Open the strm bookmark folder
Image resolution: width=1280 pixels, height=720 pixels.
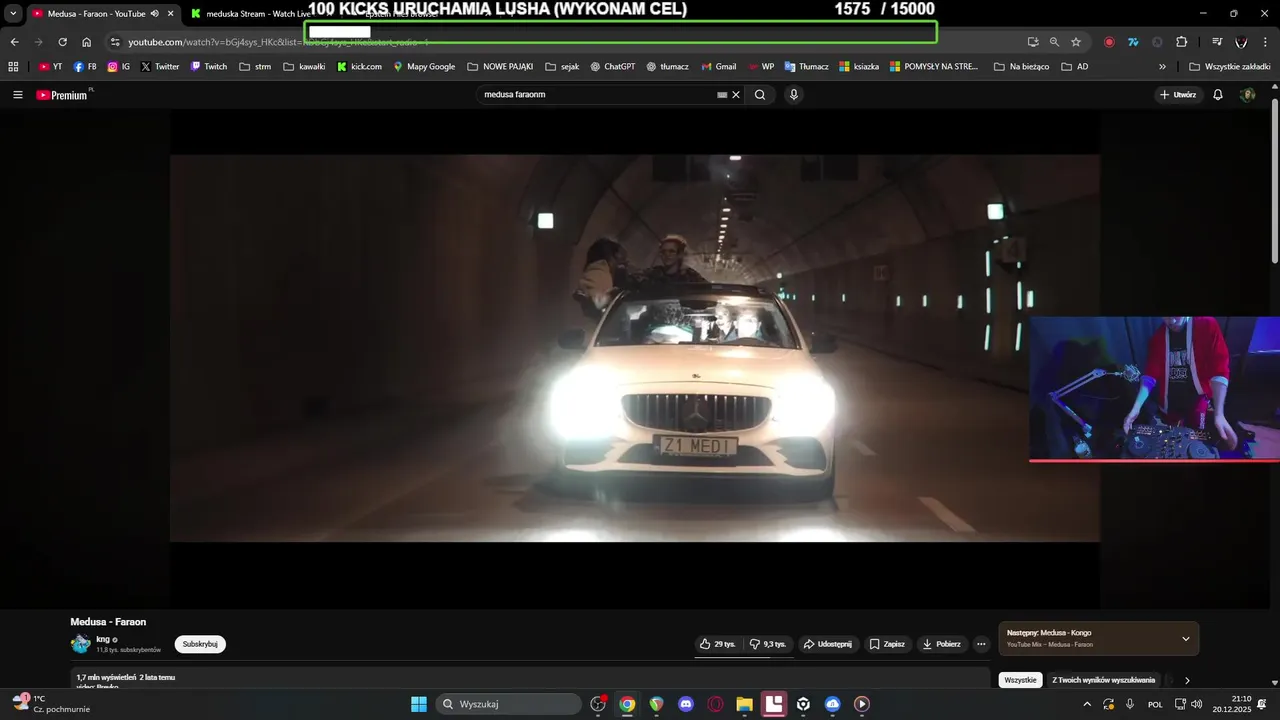tap(255, 67)
